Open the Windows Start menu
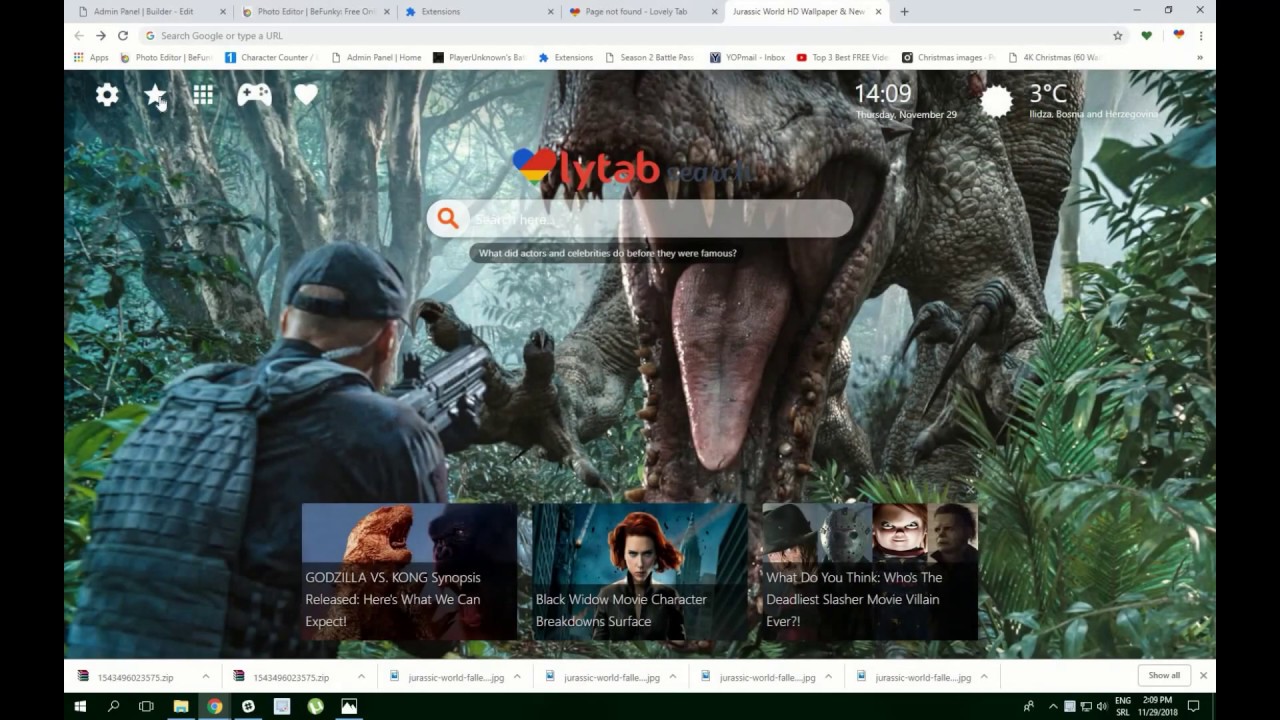 pyautogui.click(x=80, y=706)
